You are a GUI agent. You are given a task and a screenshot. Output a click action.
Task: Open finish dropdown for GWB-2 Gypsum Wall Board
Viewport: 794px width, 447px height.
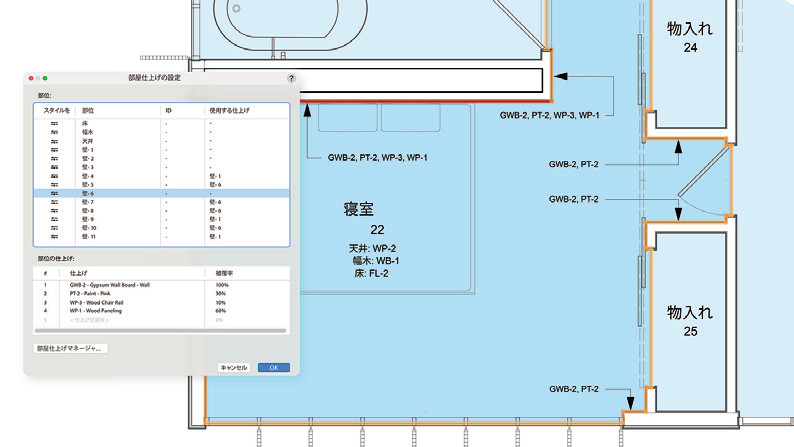[x=110, y=285]
